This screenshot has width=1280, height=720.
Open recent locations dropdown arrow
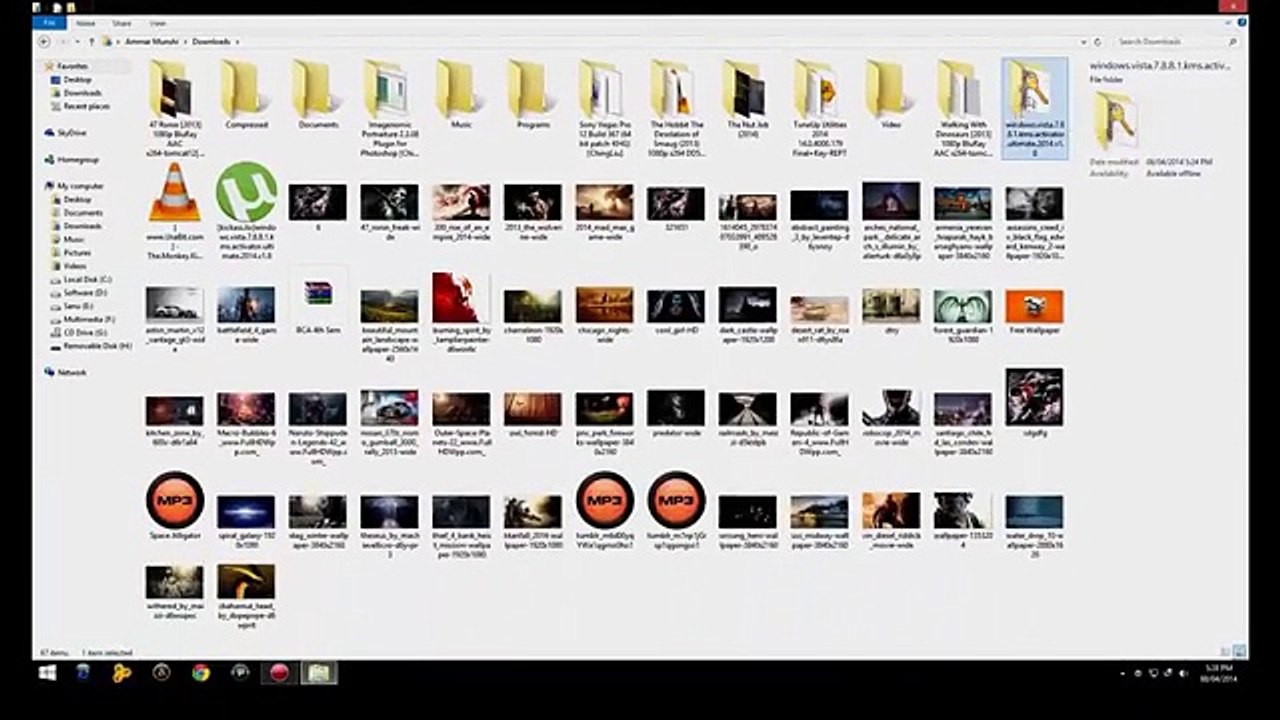coord(77,42)
